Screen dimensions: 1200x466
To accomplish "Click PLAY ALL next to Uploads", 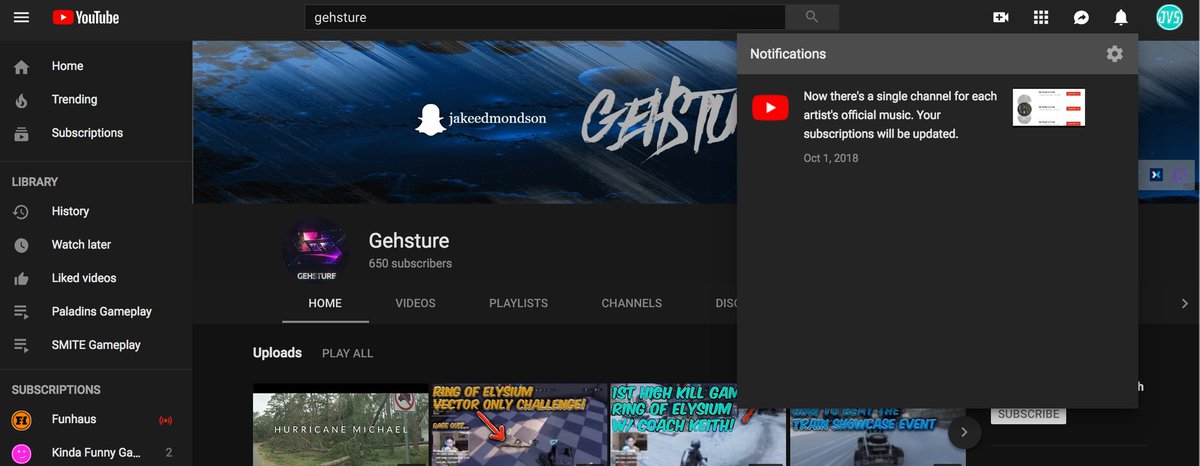I will (x=347, y=353).
